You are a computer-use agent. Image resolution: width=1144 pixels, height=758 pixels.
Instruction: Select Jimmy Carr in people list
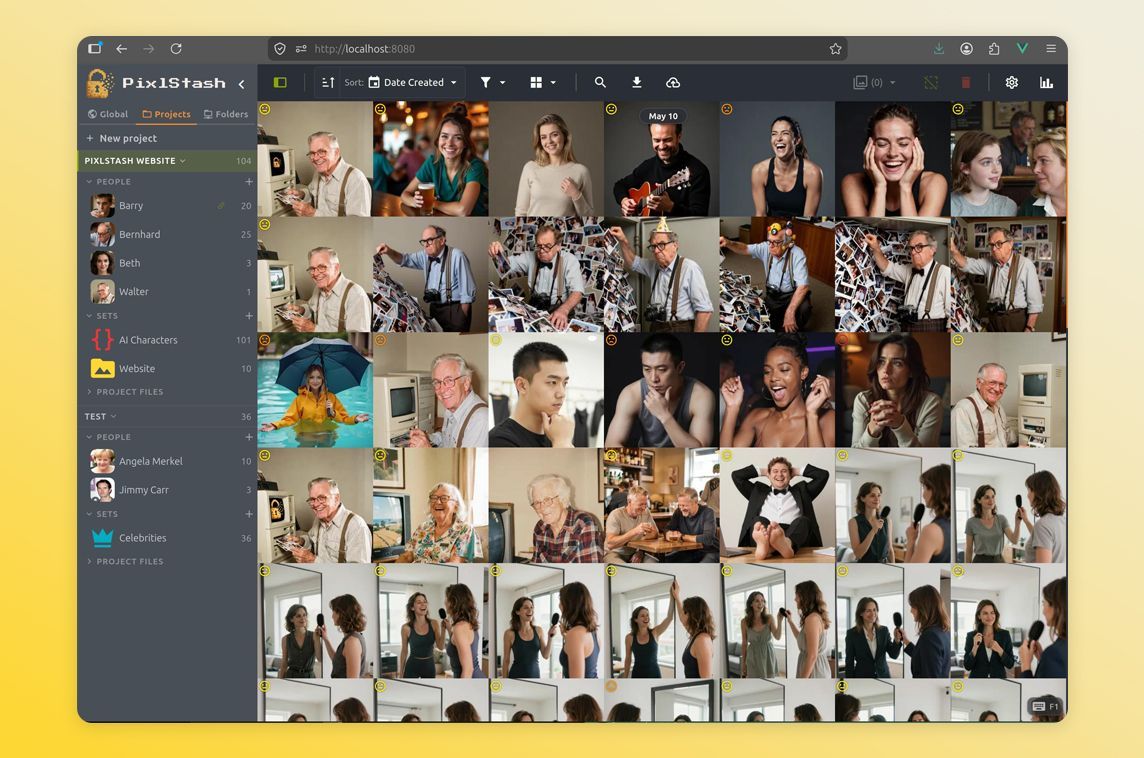click(x=167, y=490)
